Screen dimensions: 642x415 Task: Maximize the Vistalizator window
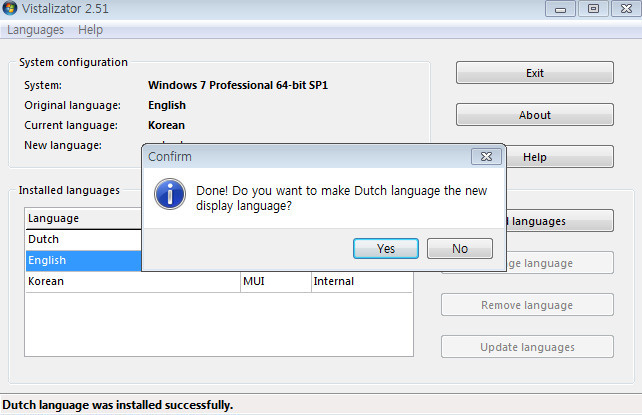point(593,9)
